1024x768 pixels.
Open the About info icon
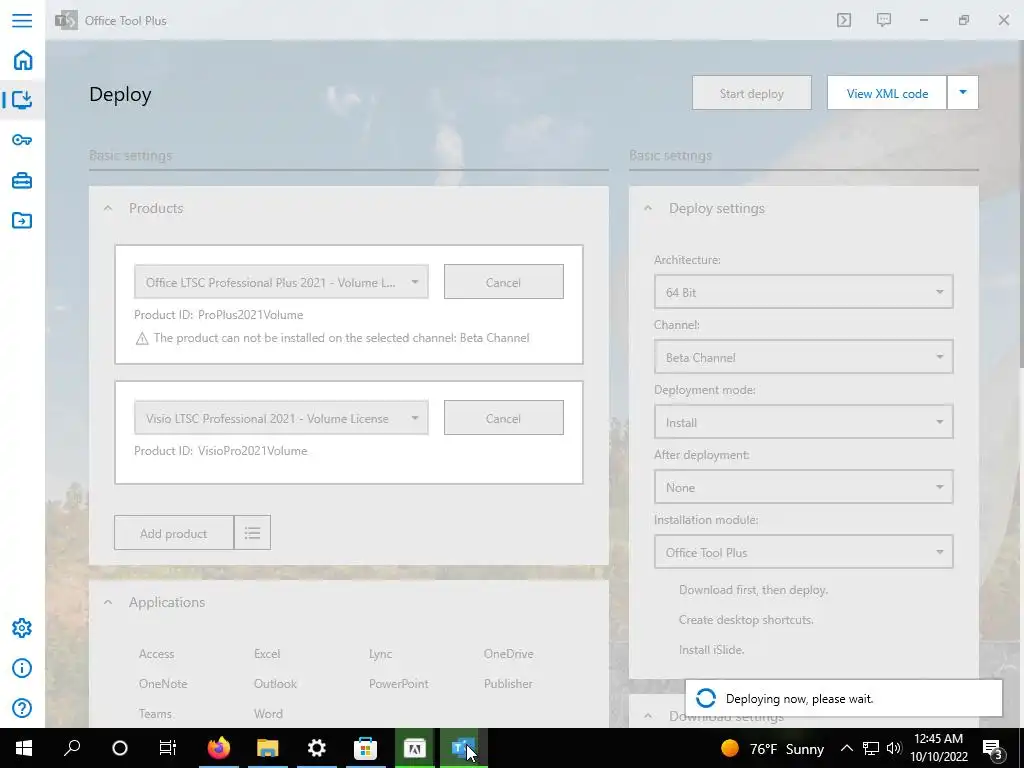click(x=22, y=668)
